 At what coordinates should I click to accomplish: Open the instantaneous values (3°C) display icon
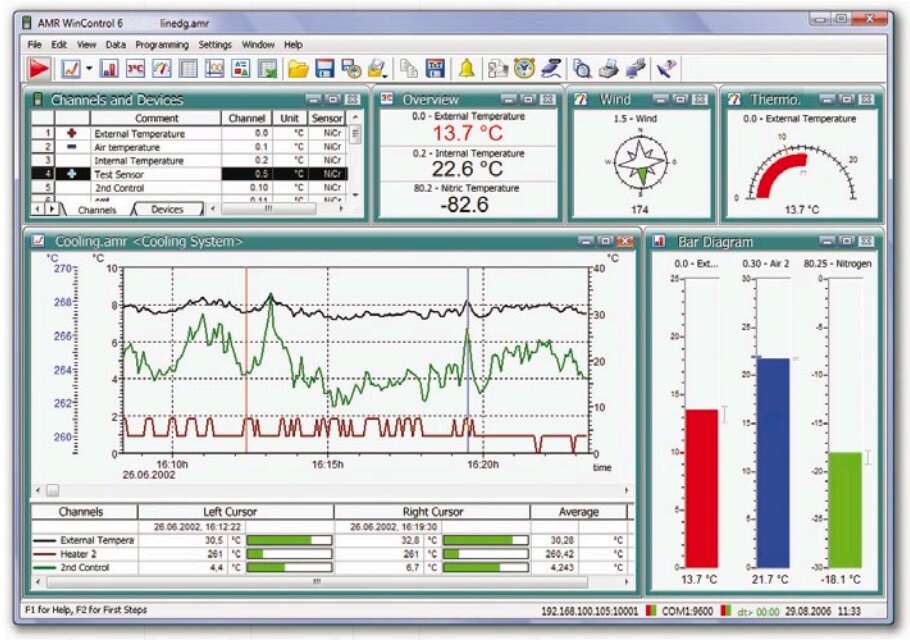[x=133, y=68]
